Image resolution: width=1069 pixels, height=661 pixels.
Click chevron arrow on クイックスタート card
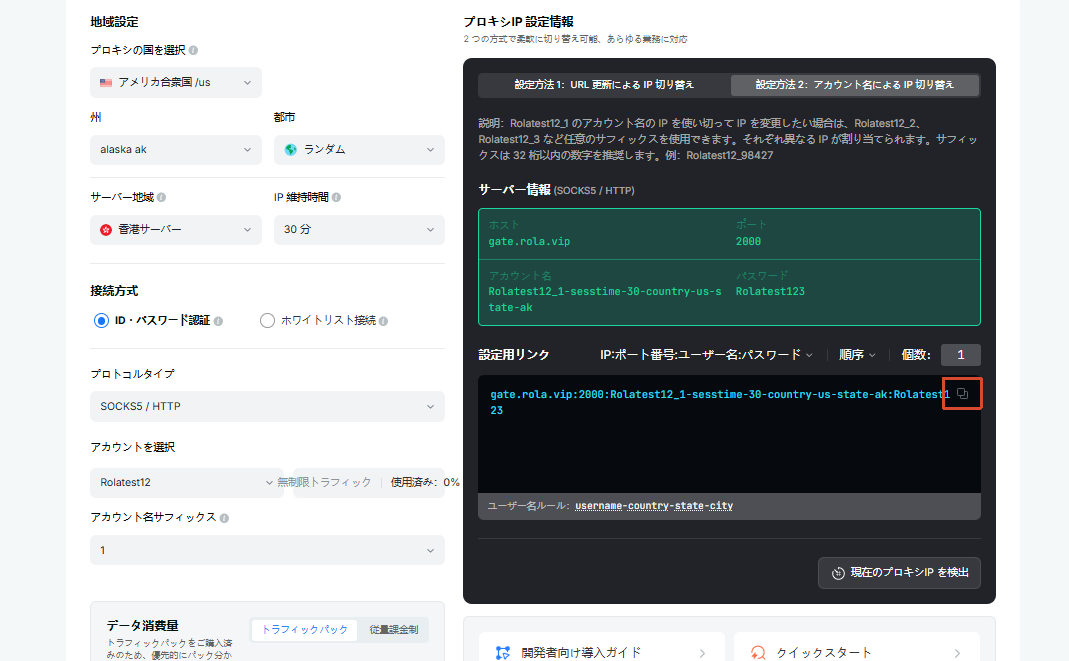(x=957, y=654)
